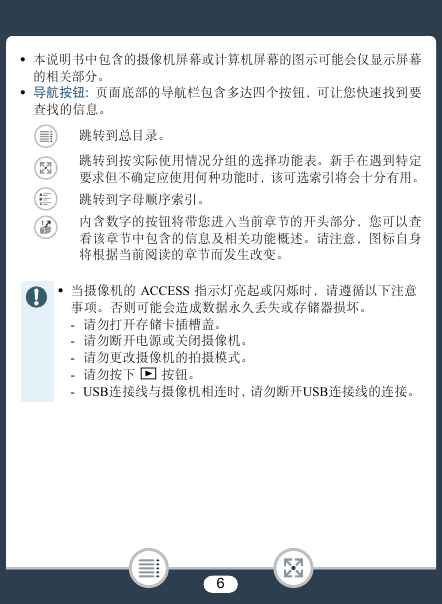Viewport: 442px width, 604px height.
Task: Click the paragraph starting 内含数字的按钮将带您
Action: point(250,238)
